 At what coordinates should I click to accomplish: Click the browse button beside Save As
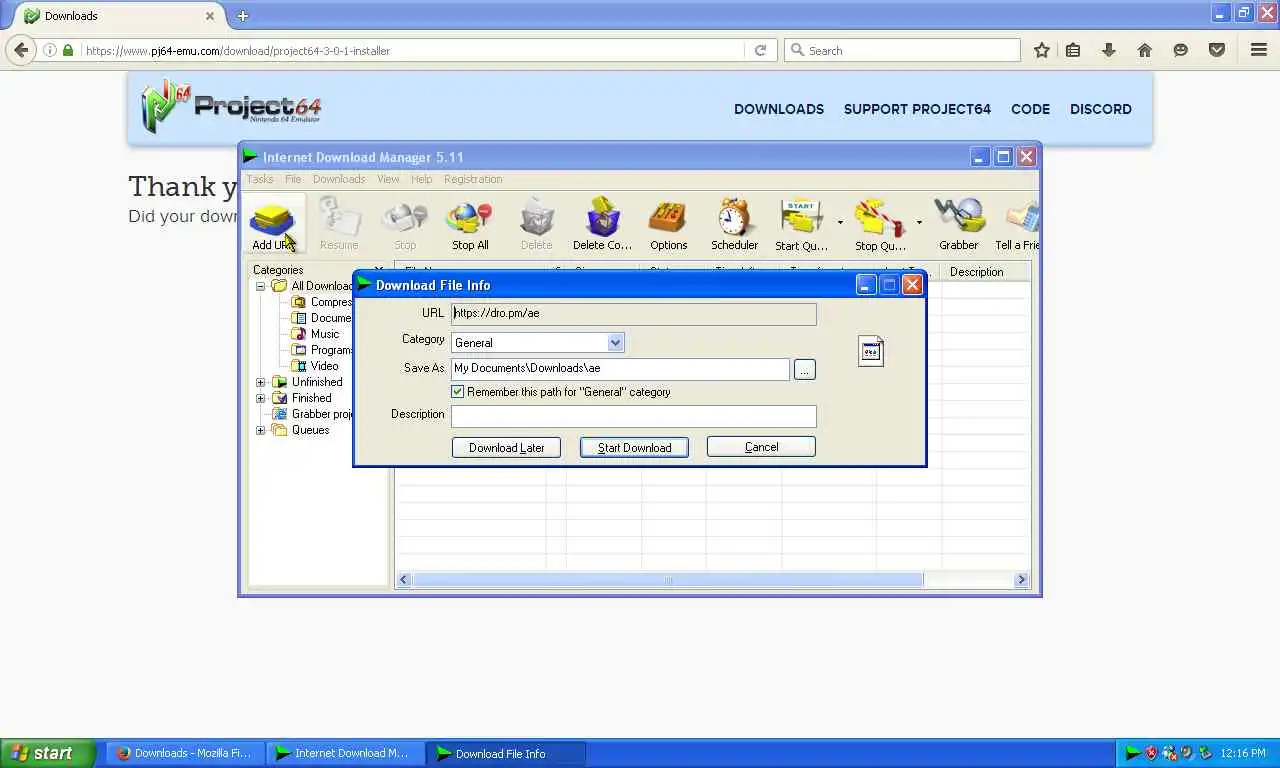pos(805,369)
